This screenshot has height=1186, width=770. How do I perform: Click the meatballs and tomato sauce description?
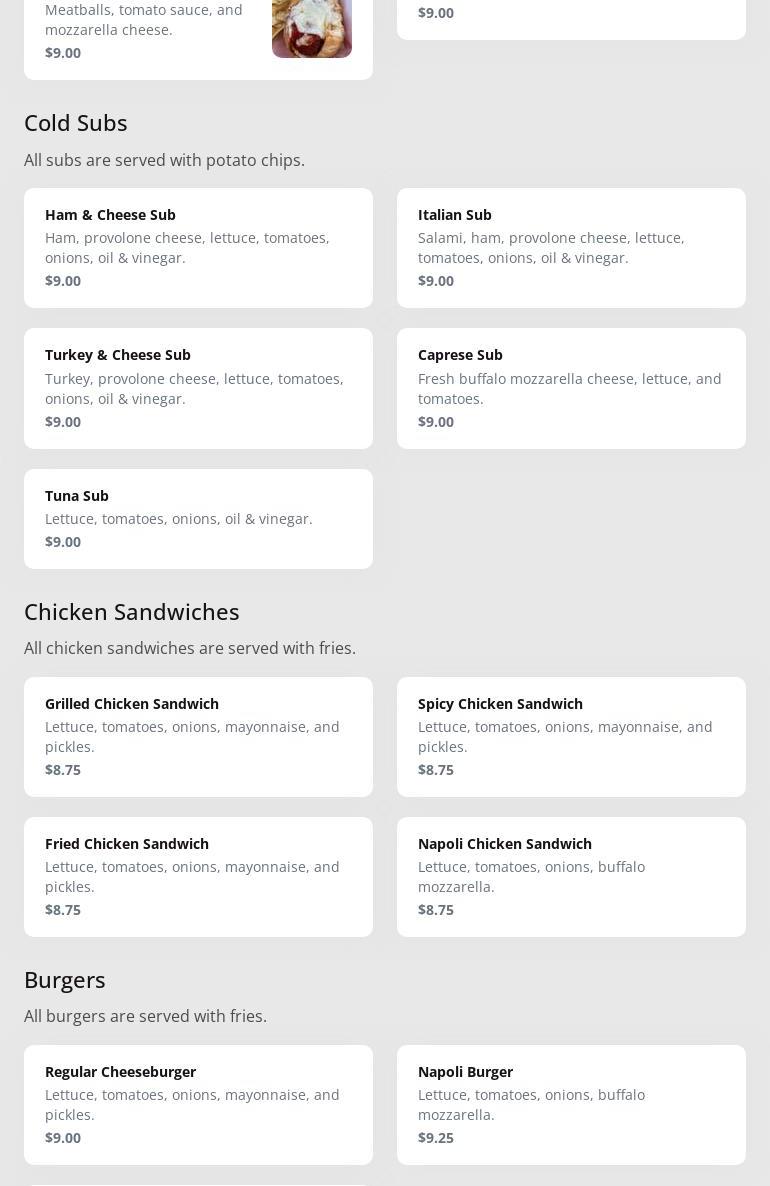(144, 19)
